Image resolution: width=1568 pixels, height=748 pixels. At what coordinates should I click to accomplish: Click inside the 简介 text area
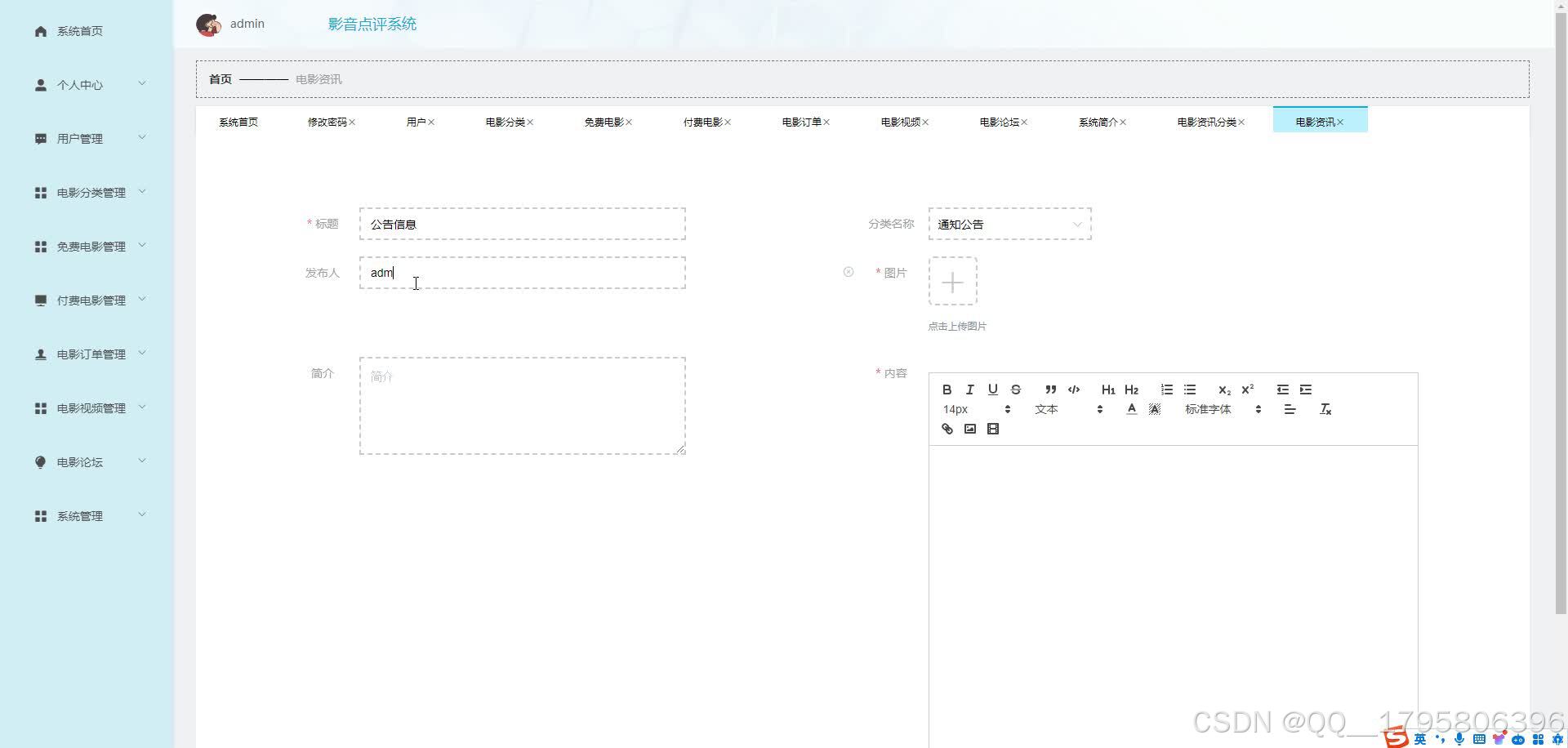tap(522, 404)
